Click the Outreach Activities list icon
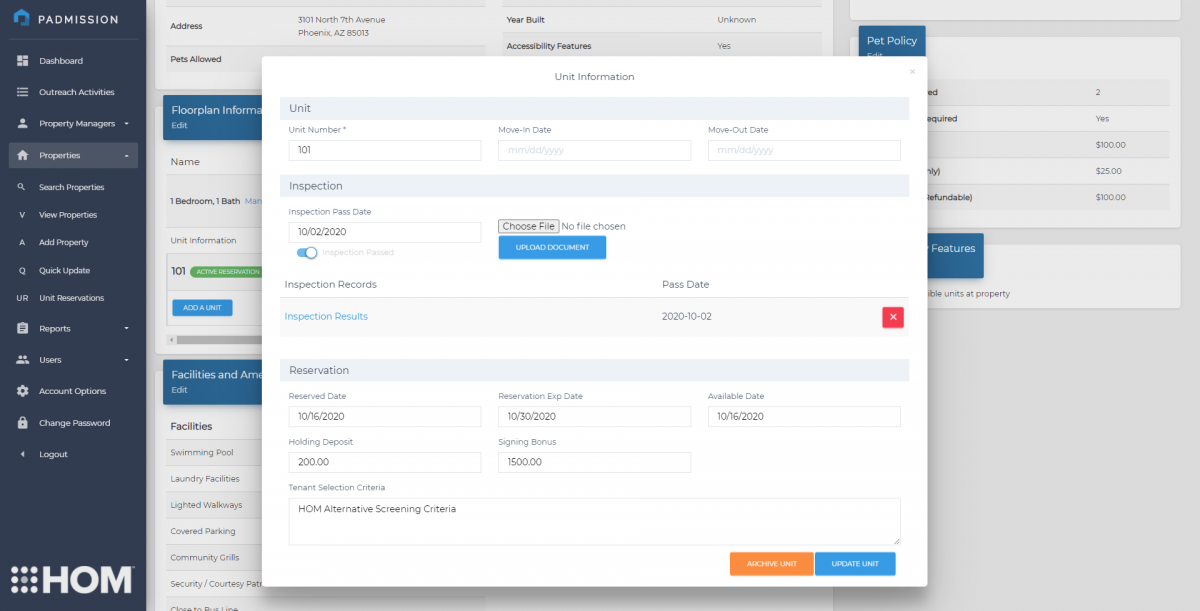 click(x=22, y=92)
